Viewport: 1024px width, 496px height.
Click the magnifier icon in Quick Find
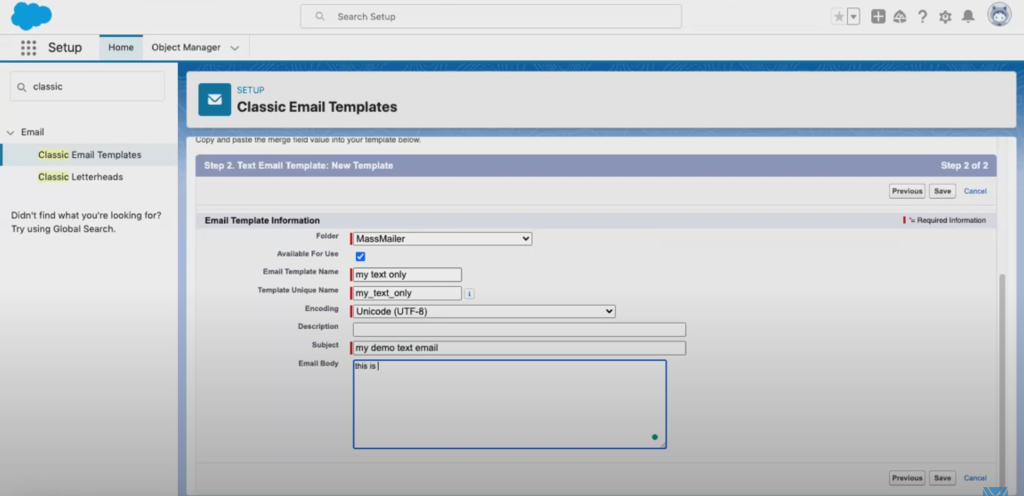coord(22,87)
